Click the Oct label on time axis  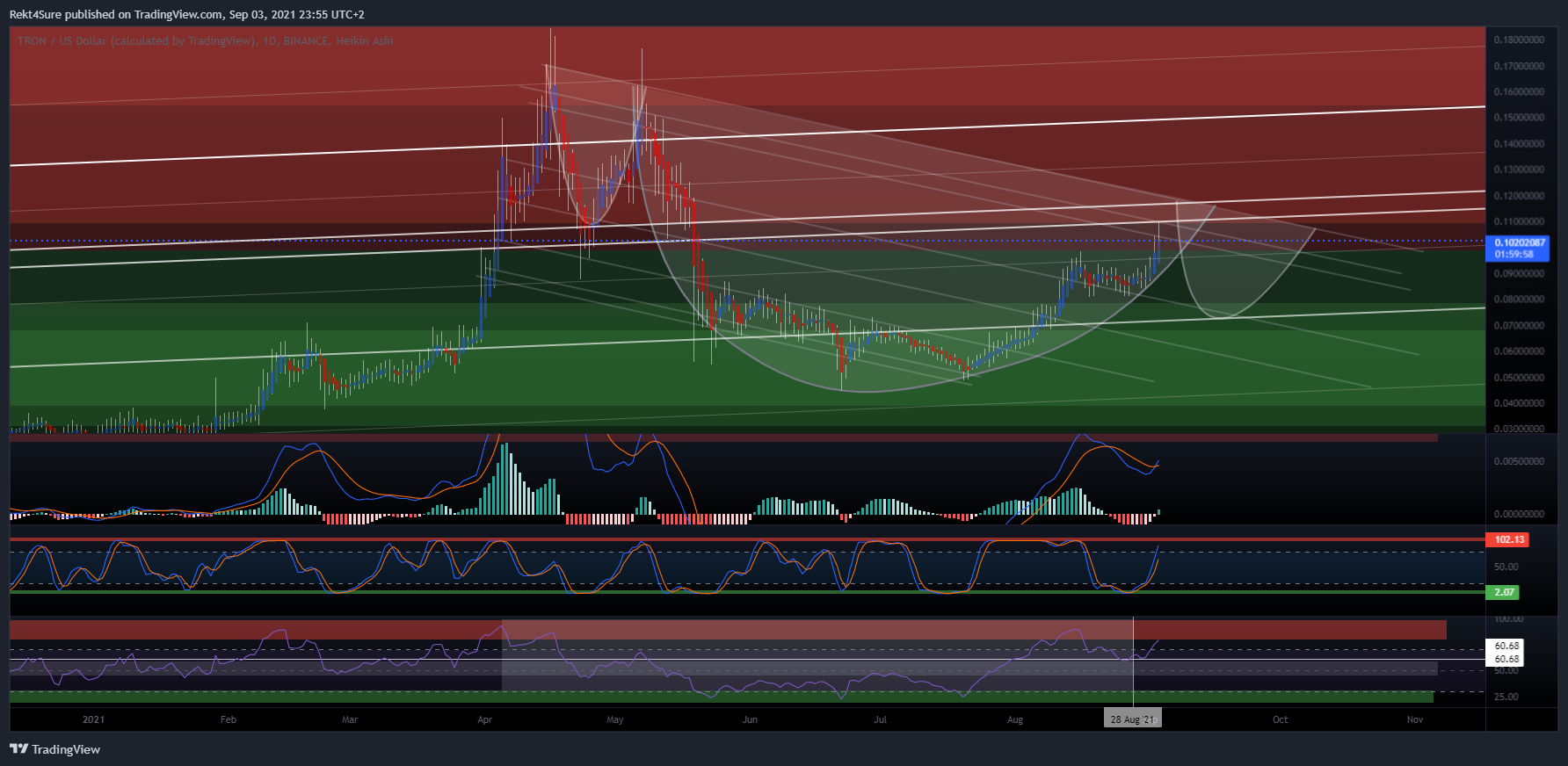coord(1280,719)
